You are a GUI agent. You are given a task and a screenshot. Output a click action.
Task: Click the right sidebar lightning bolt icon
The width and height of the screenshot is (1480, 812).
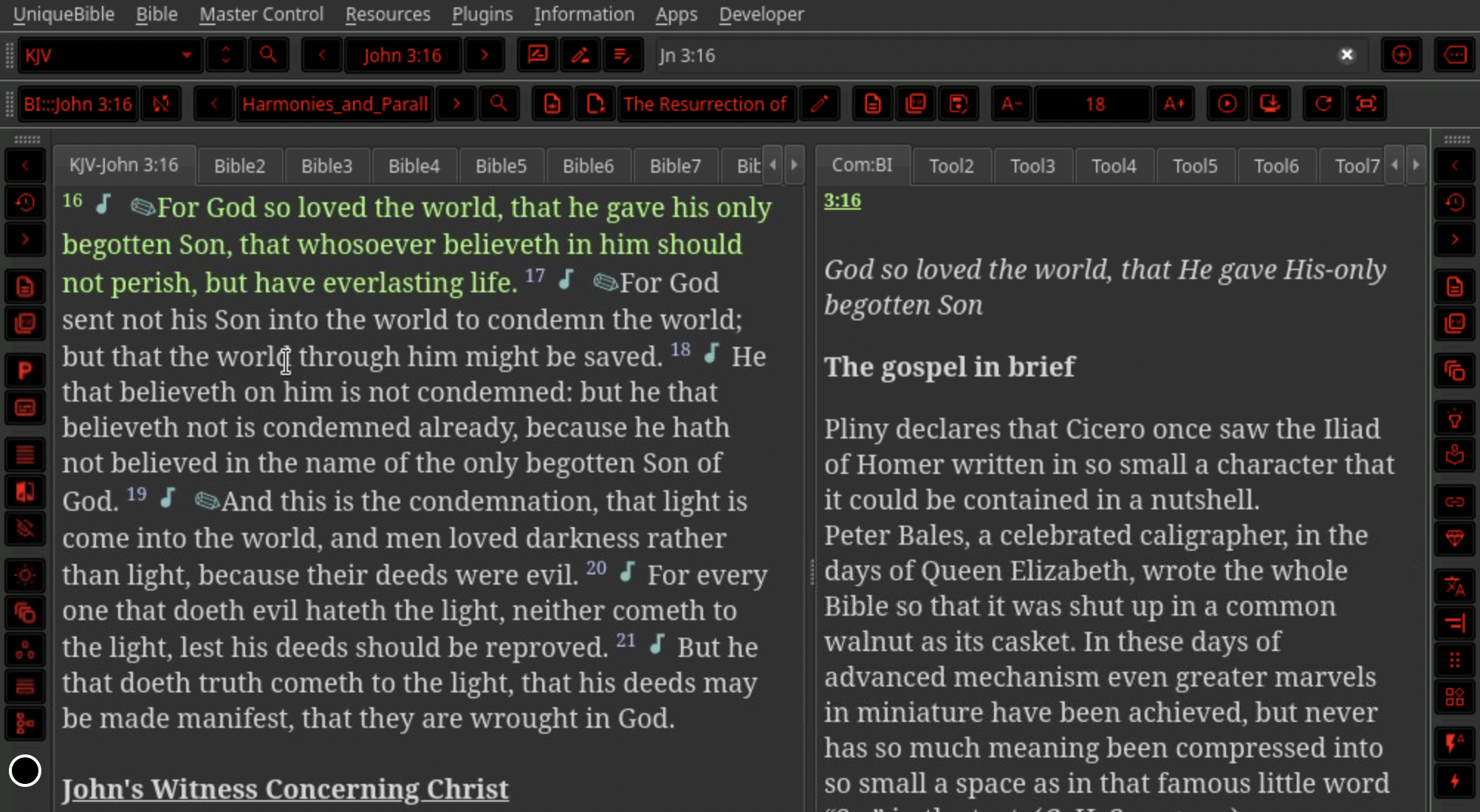(x=1455, y=781)
